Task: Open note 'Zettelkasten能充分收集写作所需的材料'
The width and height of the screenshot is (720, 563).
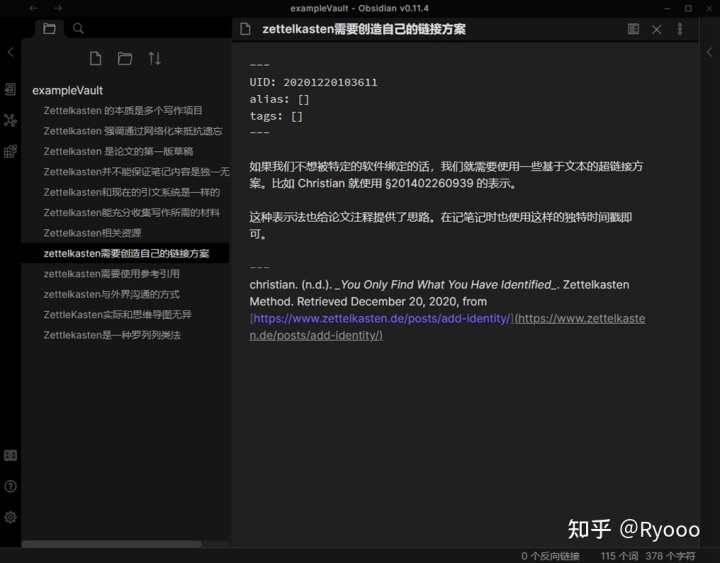Action: pos(131,212)
